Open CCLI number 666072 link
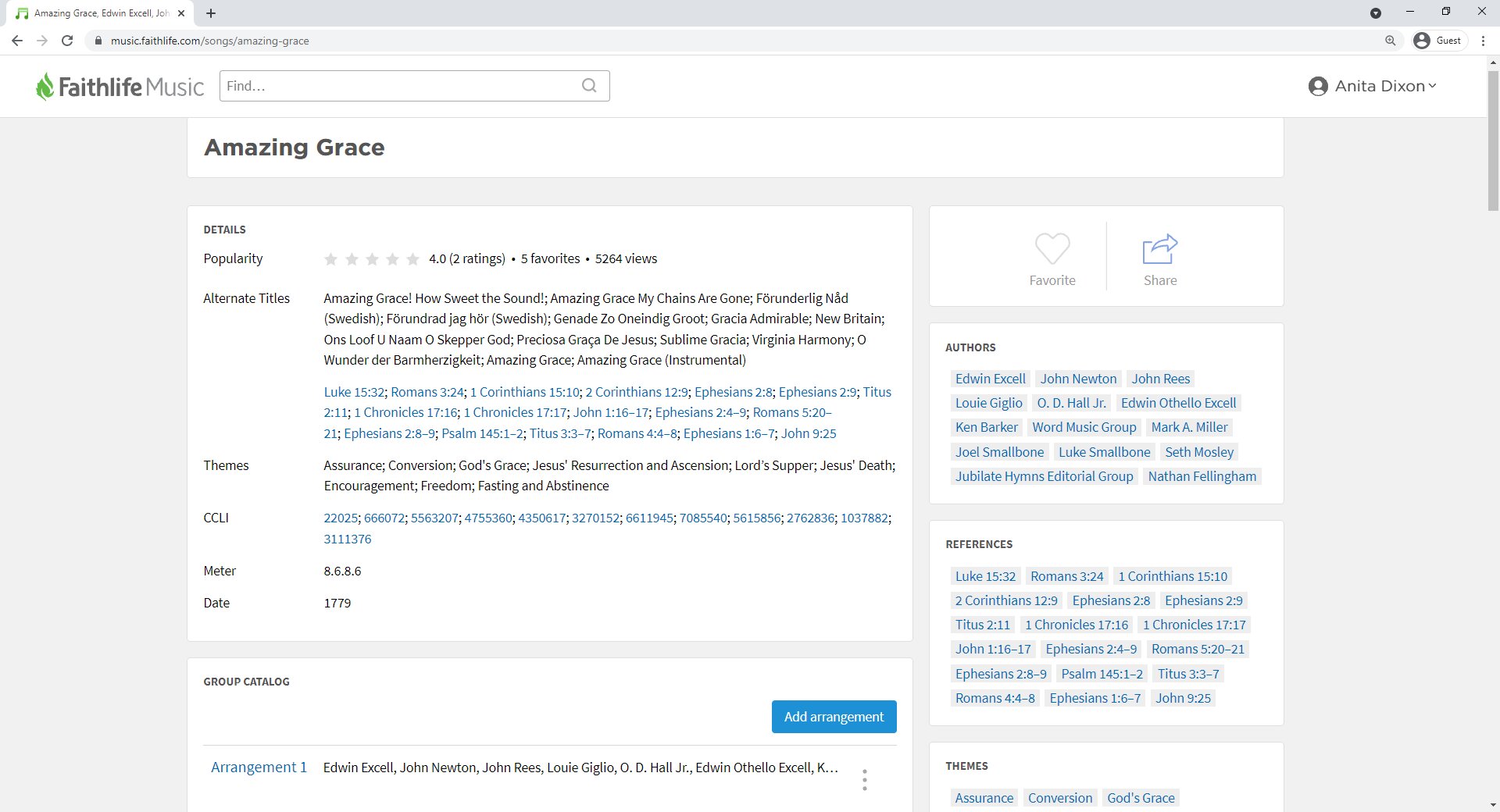The width and height of the screenshot is (1500, 812). pos(384,518)
